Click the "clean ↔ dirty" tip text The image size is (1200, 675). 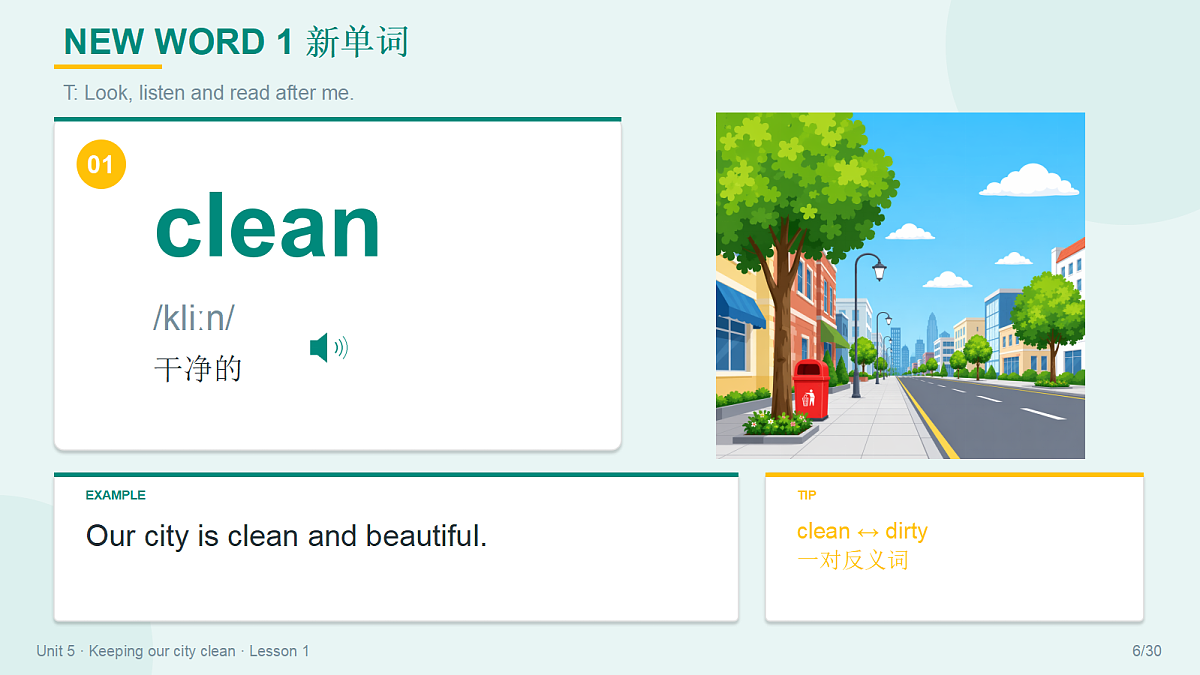coord(862,531)
